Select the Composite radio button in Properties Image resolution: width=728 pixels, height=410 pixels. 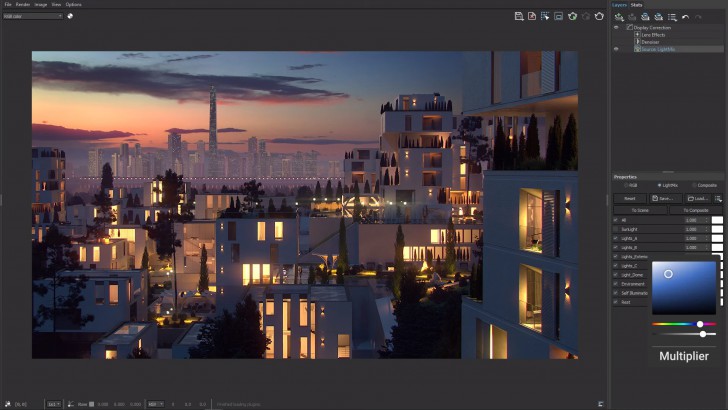point(695,185)
